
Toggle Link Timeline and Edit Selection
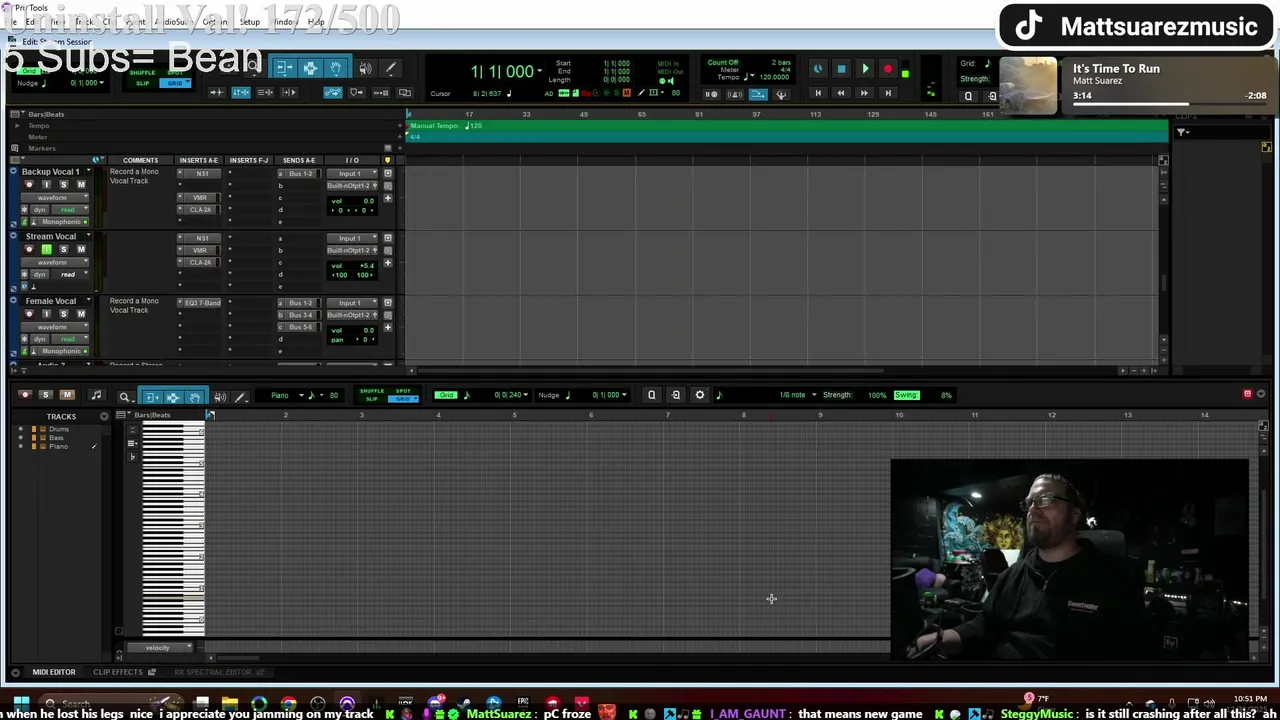click(241, 92)
